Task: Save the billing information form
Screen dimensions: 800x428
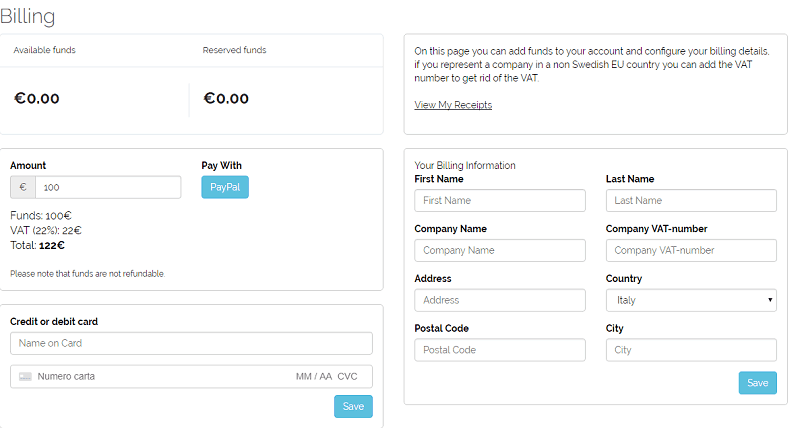Action: coord(757,383)
